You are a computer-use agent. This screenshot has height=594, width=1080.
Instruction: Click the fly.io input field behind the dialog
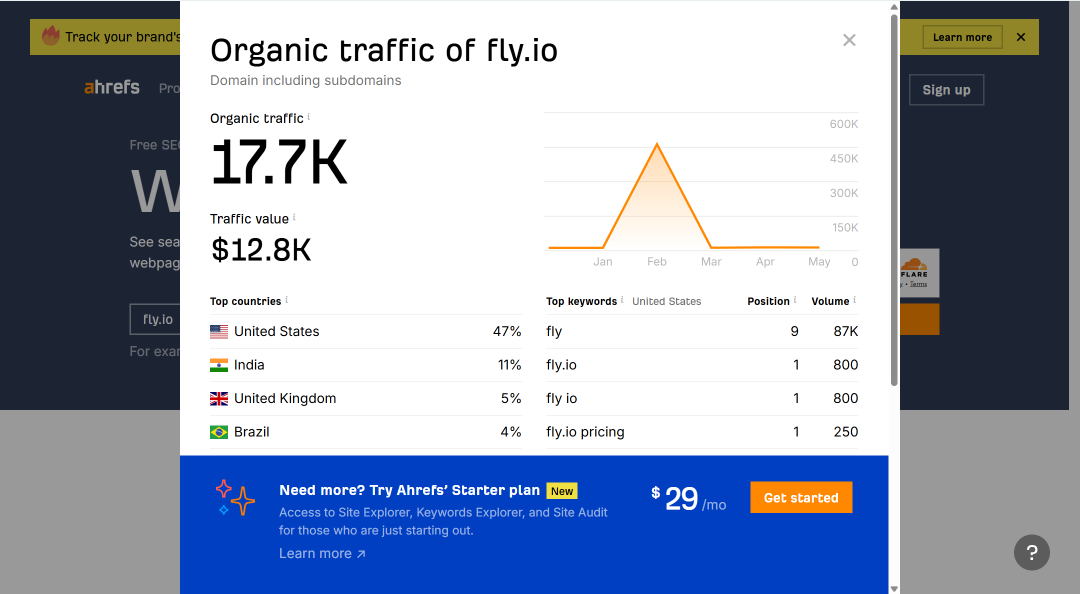(x=155, y=319)
